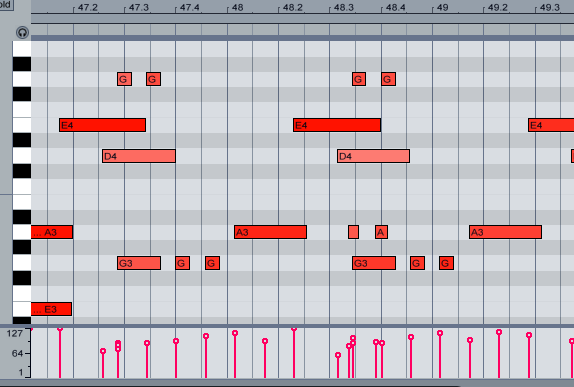
Task: Toggle the headphone MIDI preview icon
Action: [22, 33]
